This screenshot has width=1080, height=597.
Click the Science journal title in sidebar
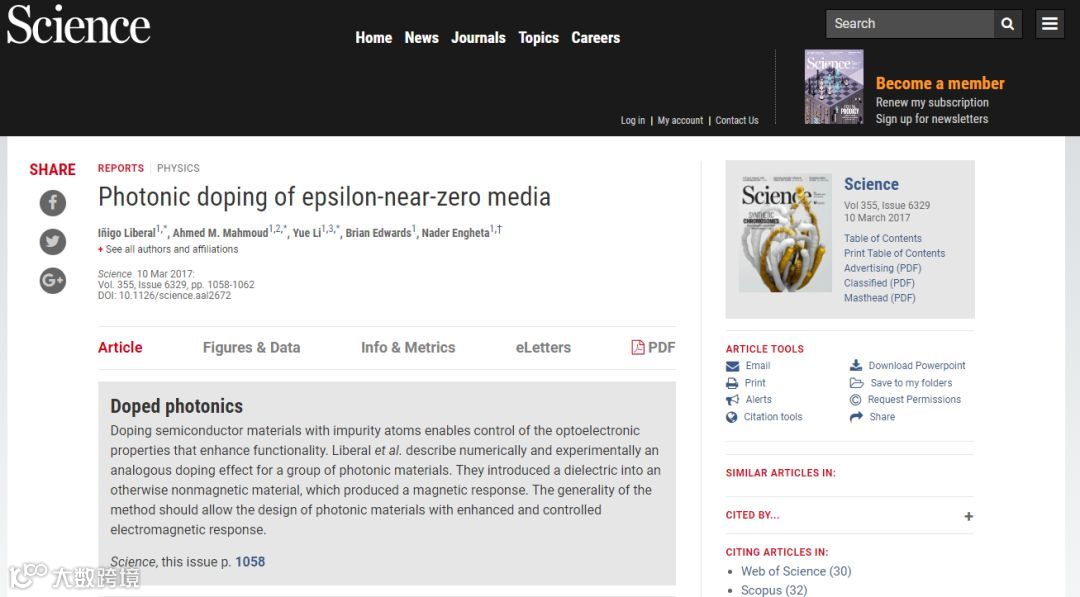pos(871,184)
